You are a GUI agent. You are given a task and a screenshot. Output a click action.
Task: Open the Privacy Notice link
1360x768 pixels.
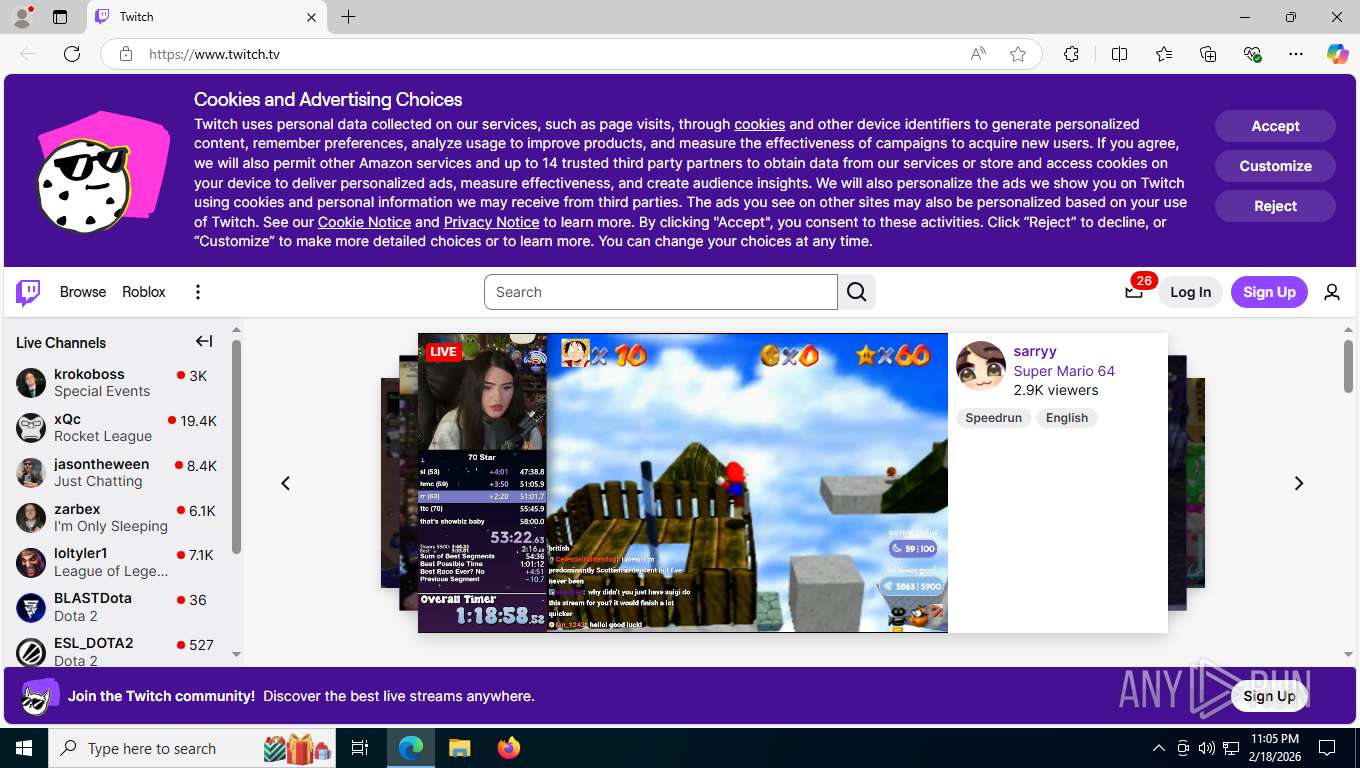(x=491, y=222)
